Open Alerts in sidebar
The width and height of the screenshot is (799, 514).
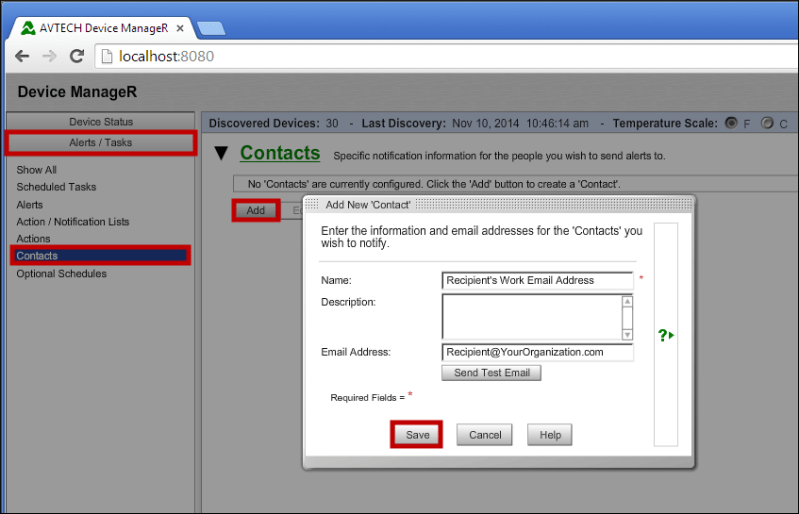(30, 205)
